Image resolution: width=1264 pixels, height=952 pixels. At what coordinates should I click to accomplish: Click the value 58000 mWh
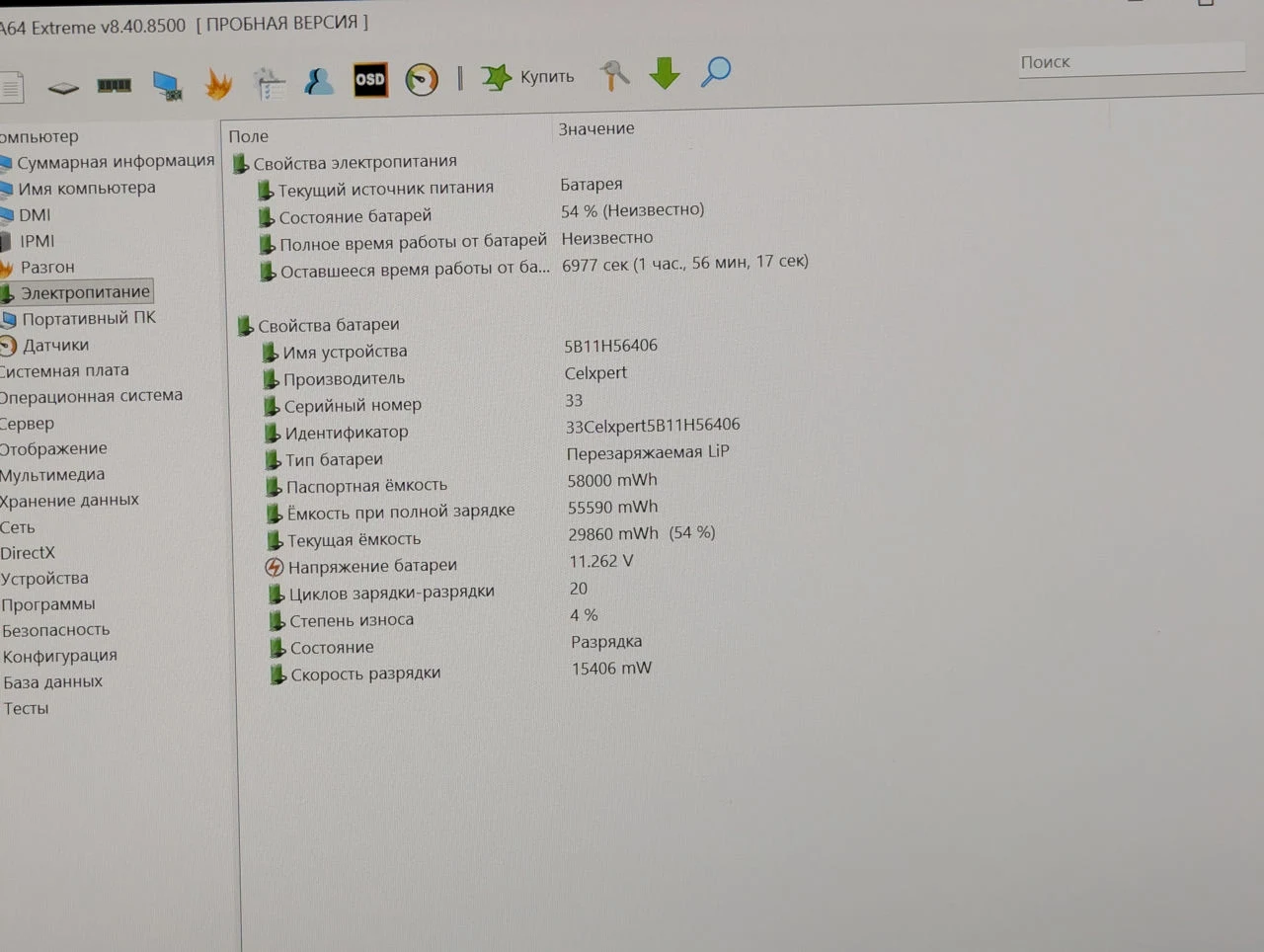[x=612, y=480]
